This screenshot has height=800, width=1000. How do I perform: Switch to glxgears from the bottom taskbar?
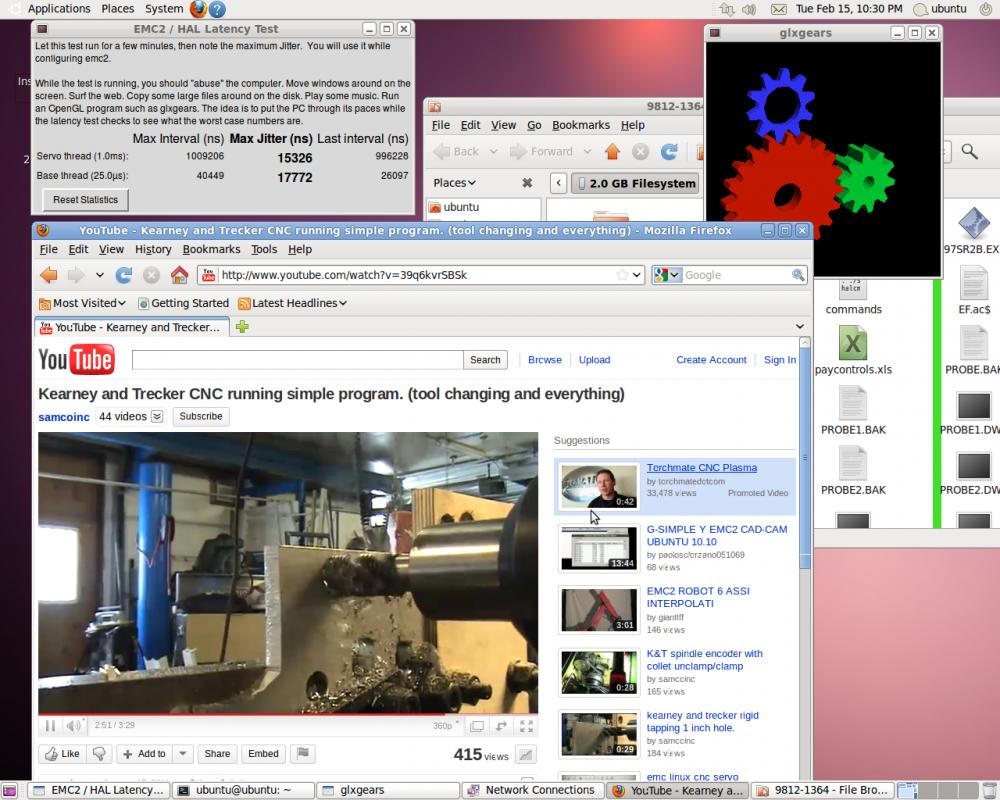tap(388, 790)
